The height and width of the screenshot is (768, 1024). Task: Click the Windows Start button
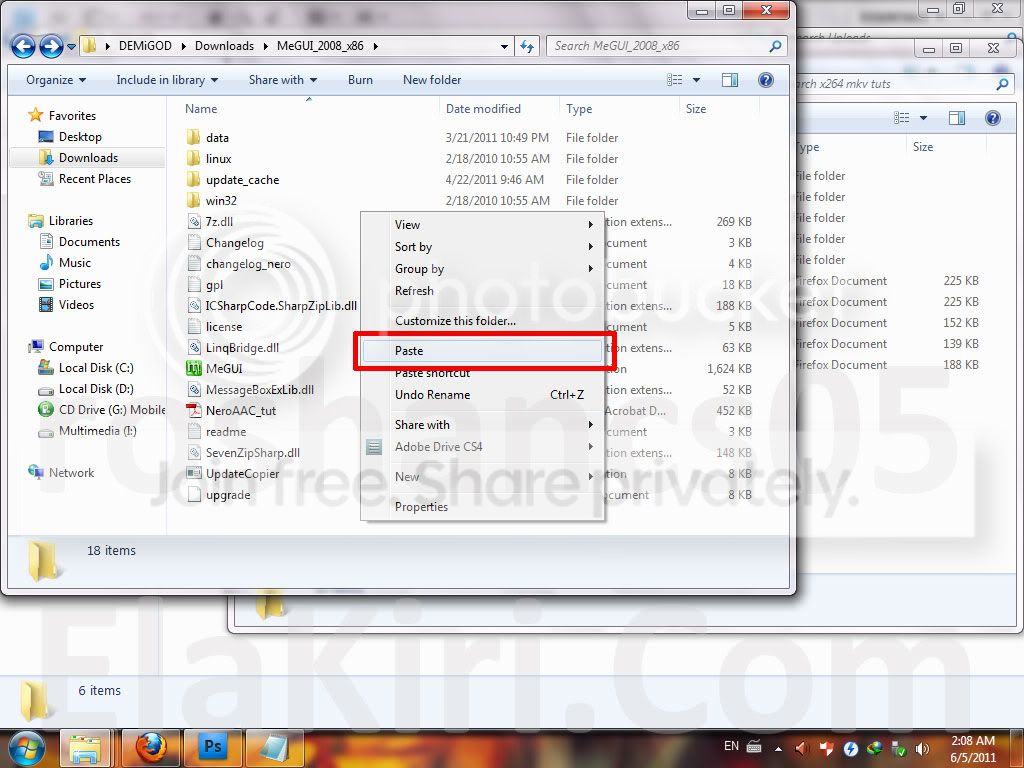pyautogui.click(x=27, y=748)
